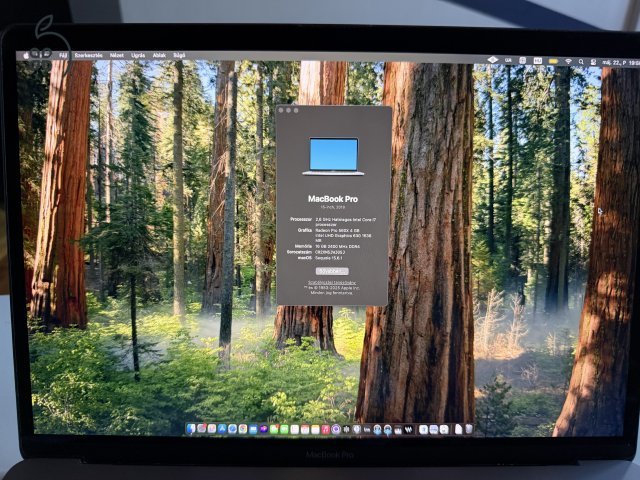Open Finder from the Dock

(191, 429)
